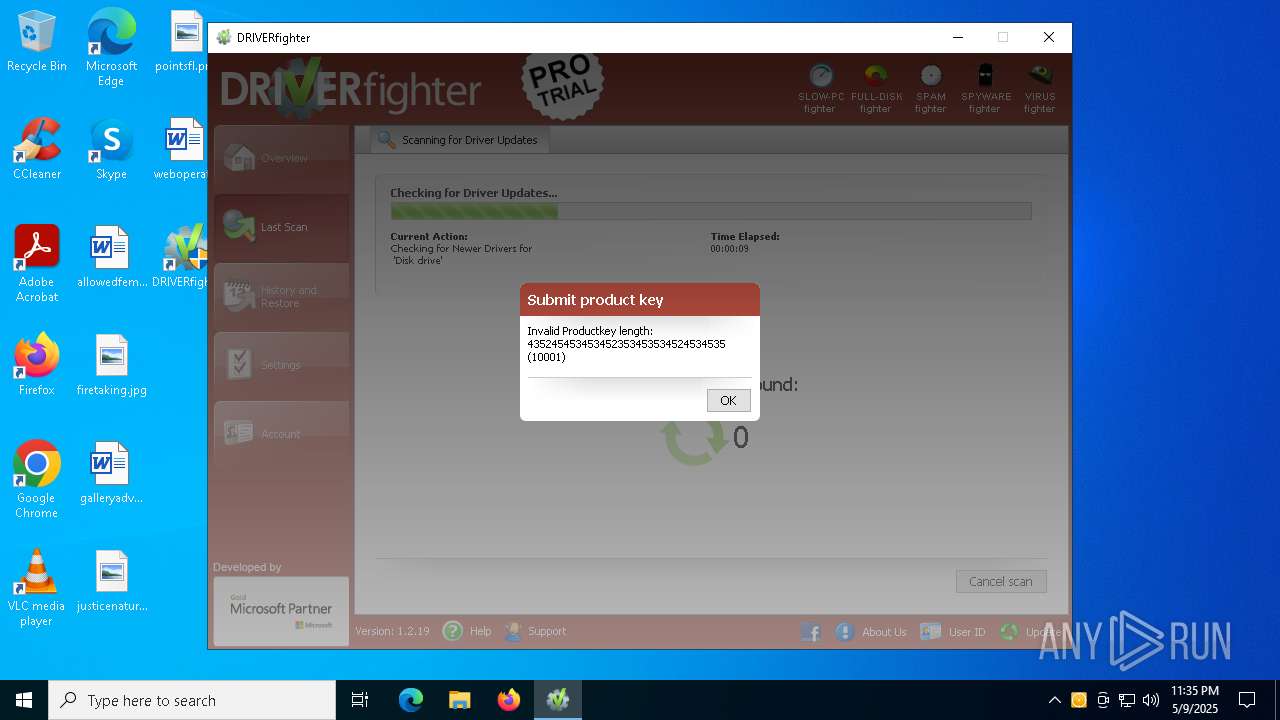Open Google Chrome desktop shortcut

pos(37,480)
